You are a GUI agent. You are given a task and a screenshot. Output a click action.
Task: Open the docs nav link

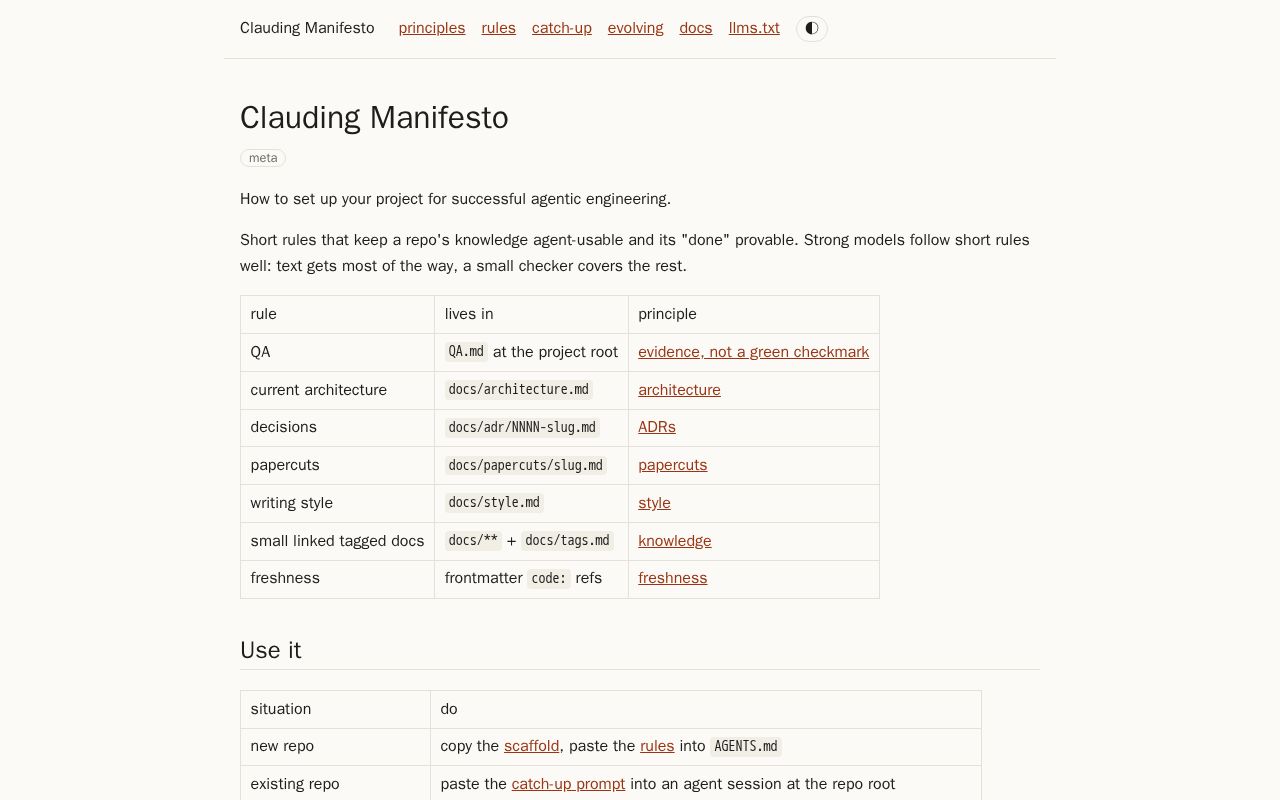tap(696, 28)
